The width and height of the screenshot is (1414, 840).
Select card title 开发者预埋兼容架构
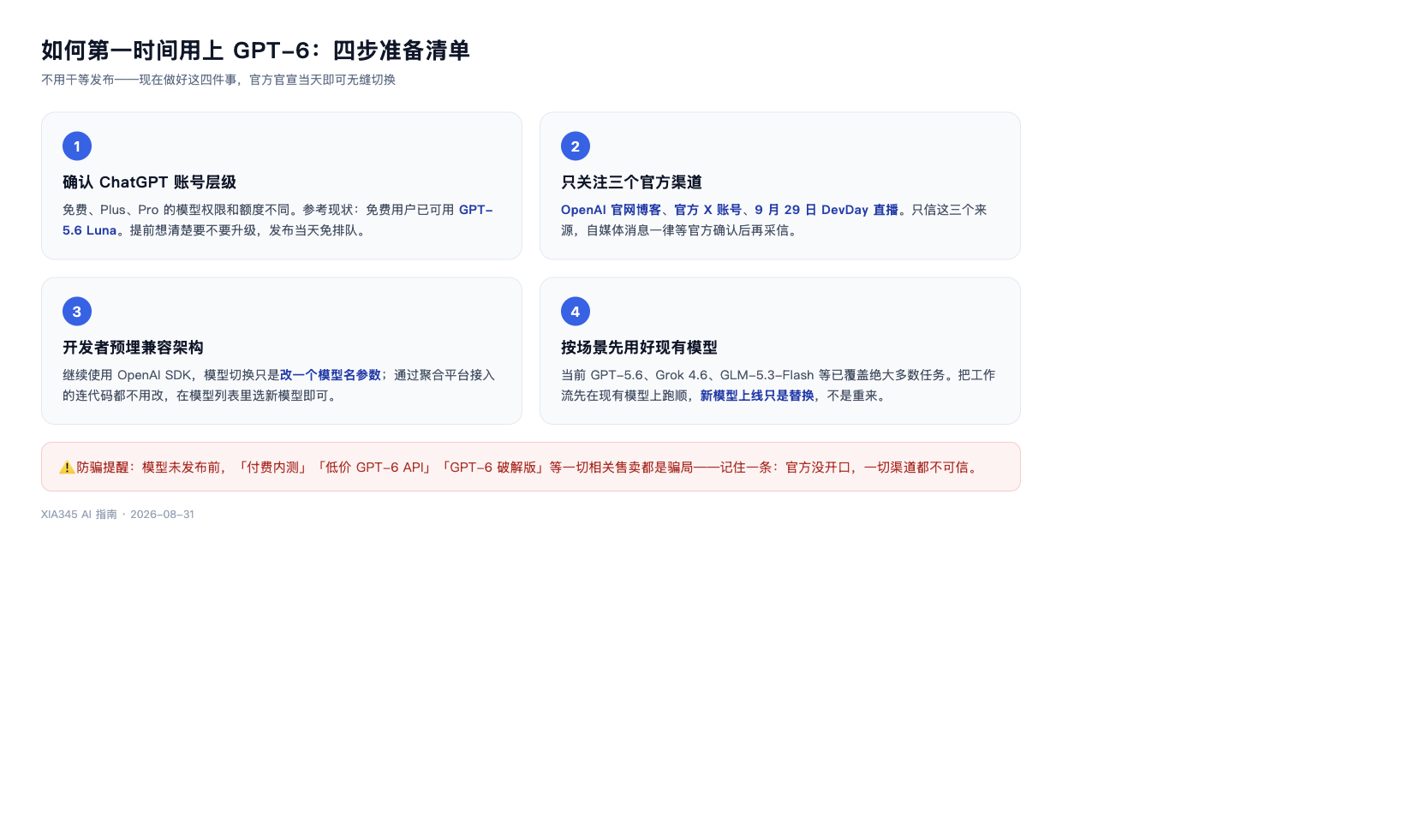[x=133, y=348]
